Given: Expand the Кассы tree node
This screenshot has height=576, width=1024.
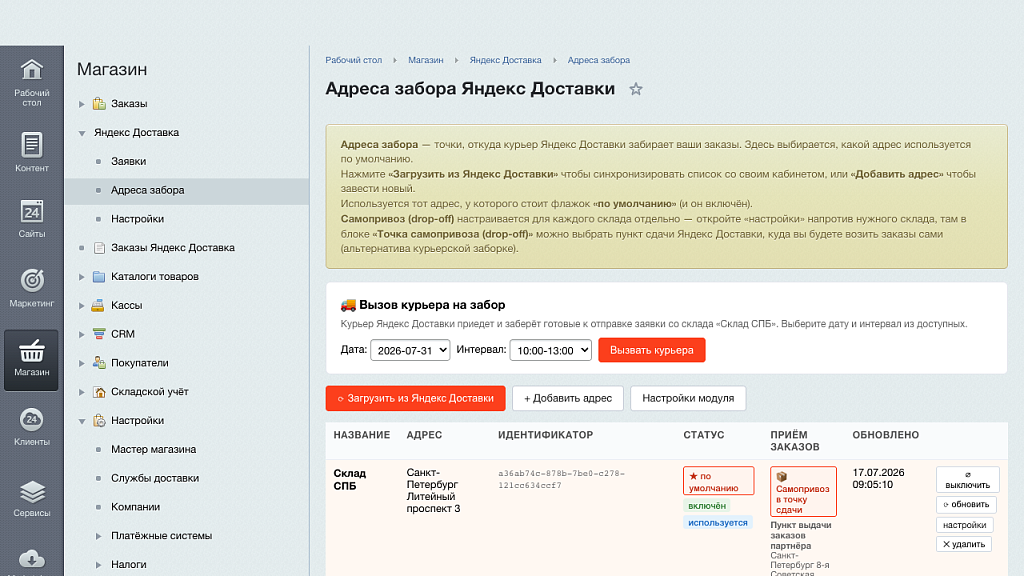Looking at the screenshot, I should click(82, 306).
